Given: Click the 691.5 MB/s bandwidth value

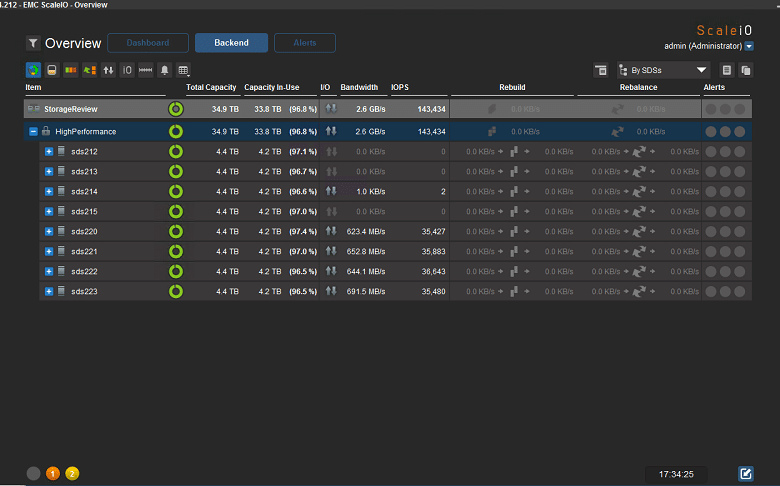Looking at the screenshot, I should pos(366,292).
